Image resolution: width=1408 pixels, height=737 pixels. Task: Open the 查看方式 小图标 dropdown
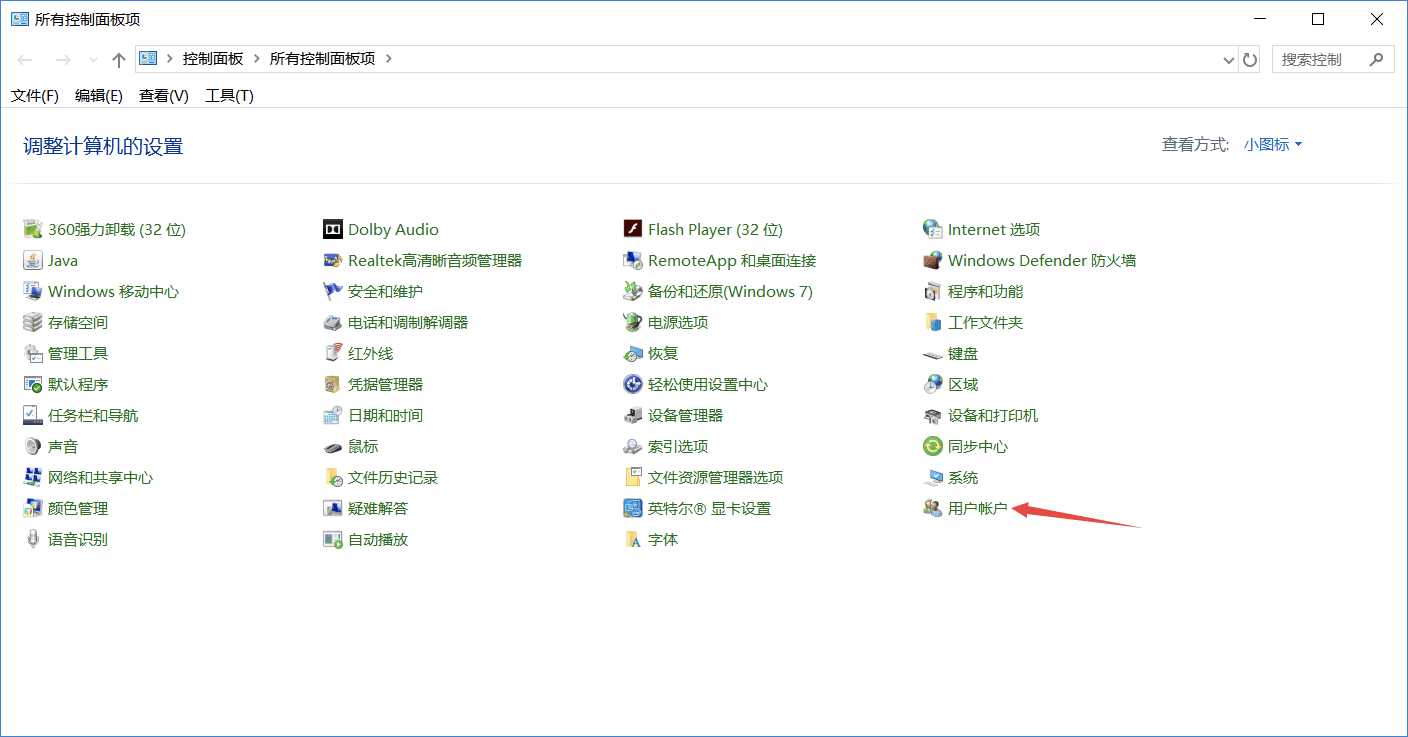[1273, 145]
